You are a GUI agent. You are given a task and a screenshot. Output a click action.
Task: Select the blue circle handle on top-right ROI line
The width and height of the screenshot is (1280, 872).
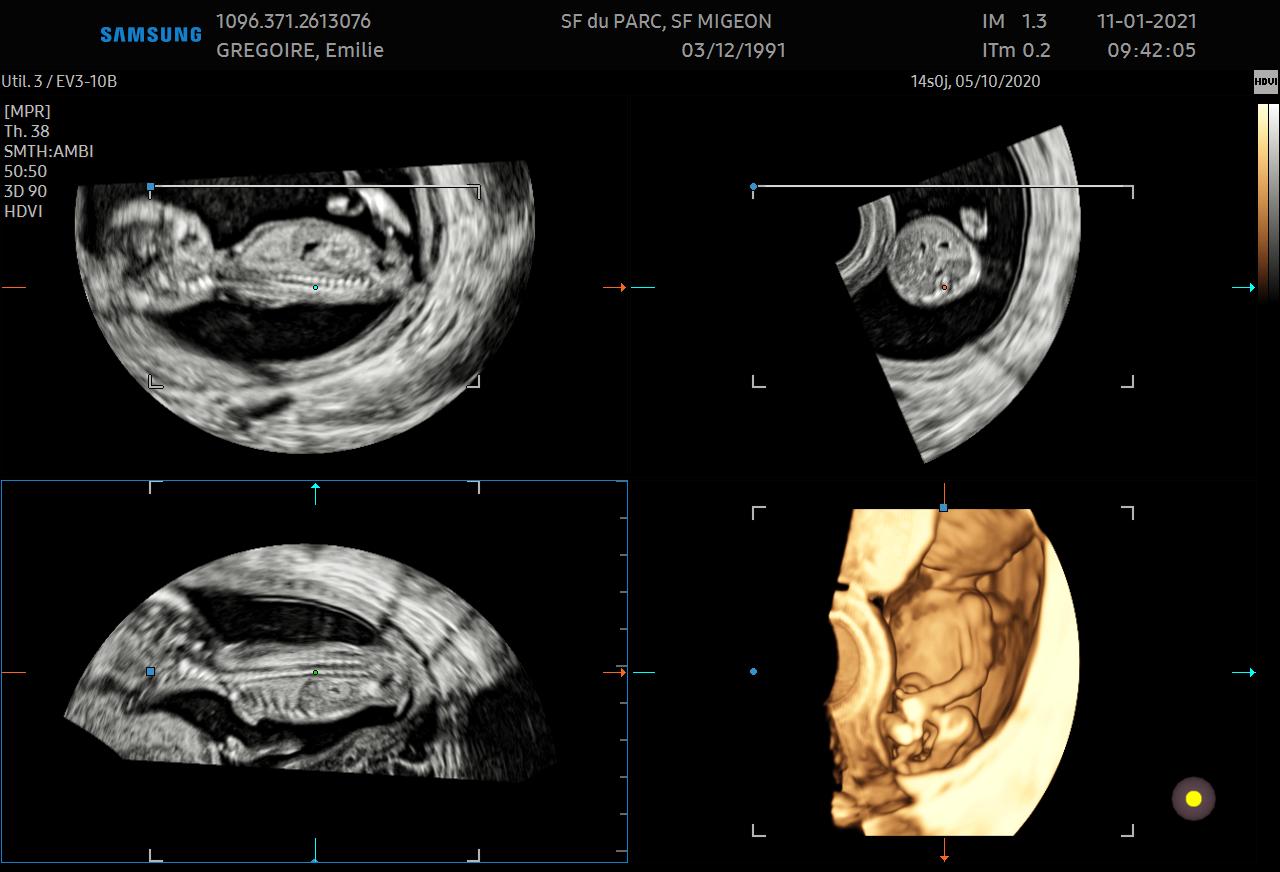754,187
